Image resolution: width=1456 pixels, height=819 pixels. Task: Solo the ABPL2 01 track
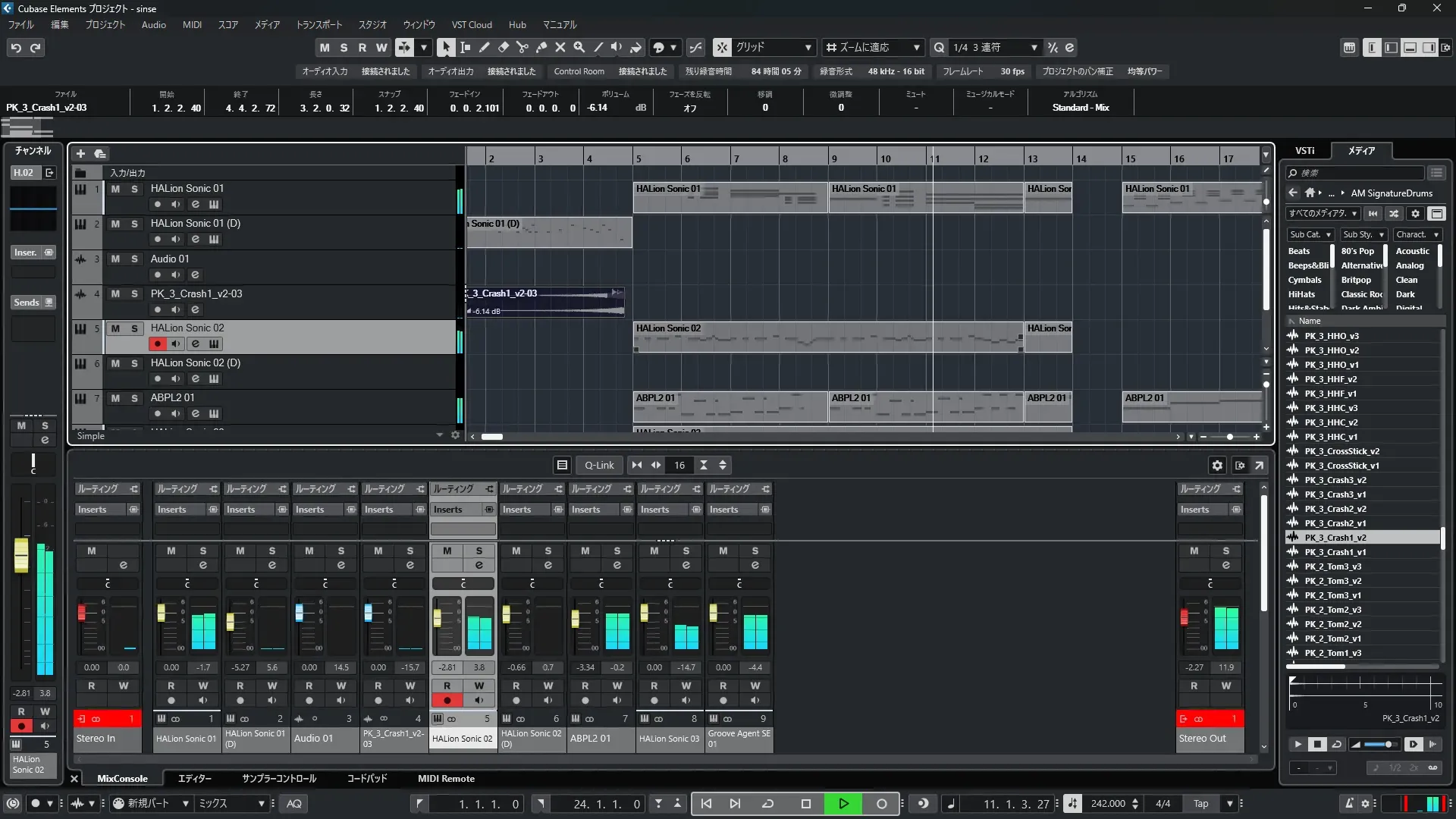(x=134, y=398)
